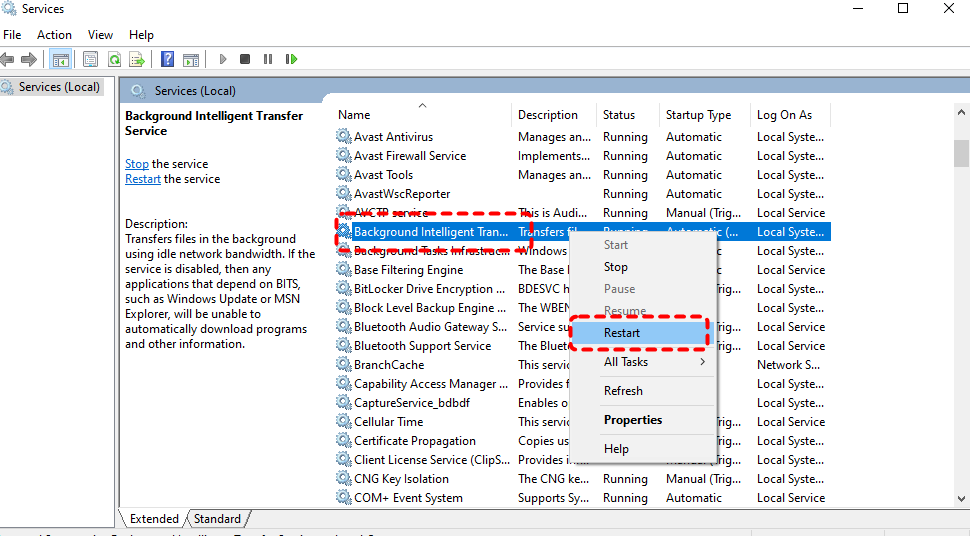This screenshot has height=536, width=970.
Task: Switch to the Standard tab
Action: click(x=217, y=519)
